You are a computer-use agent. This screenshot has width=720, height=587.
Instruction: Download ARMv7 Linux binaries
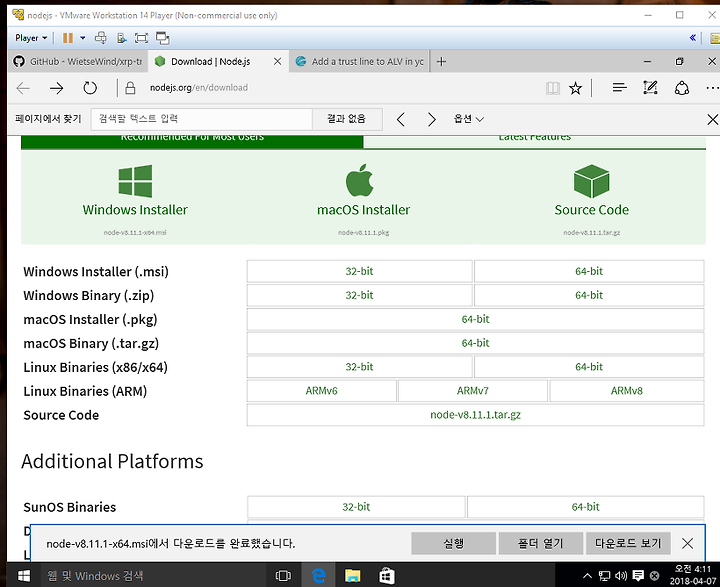(472, 391)
